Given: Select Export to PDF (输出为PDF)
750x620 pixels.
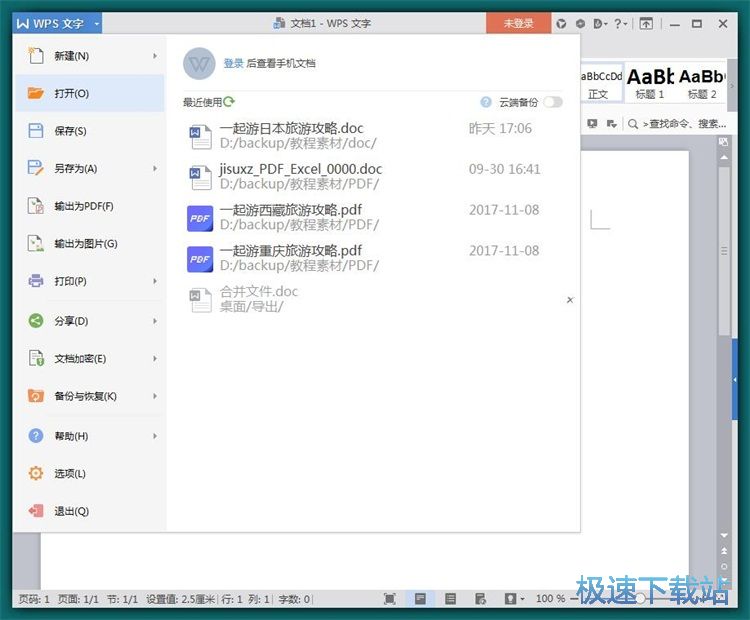Looking at the screenshot, I should (x=90, y=206).
